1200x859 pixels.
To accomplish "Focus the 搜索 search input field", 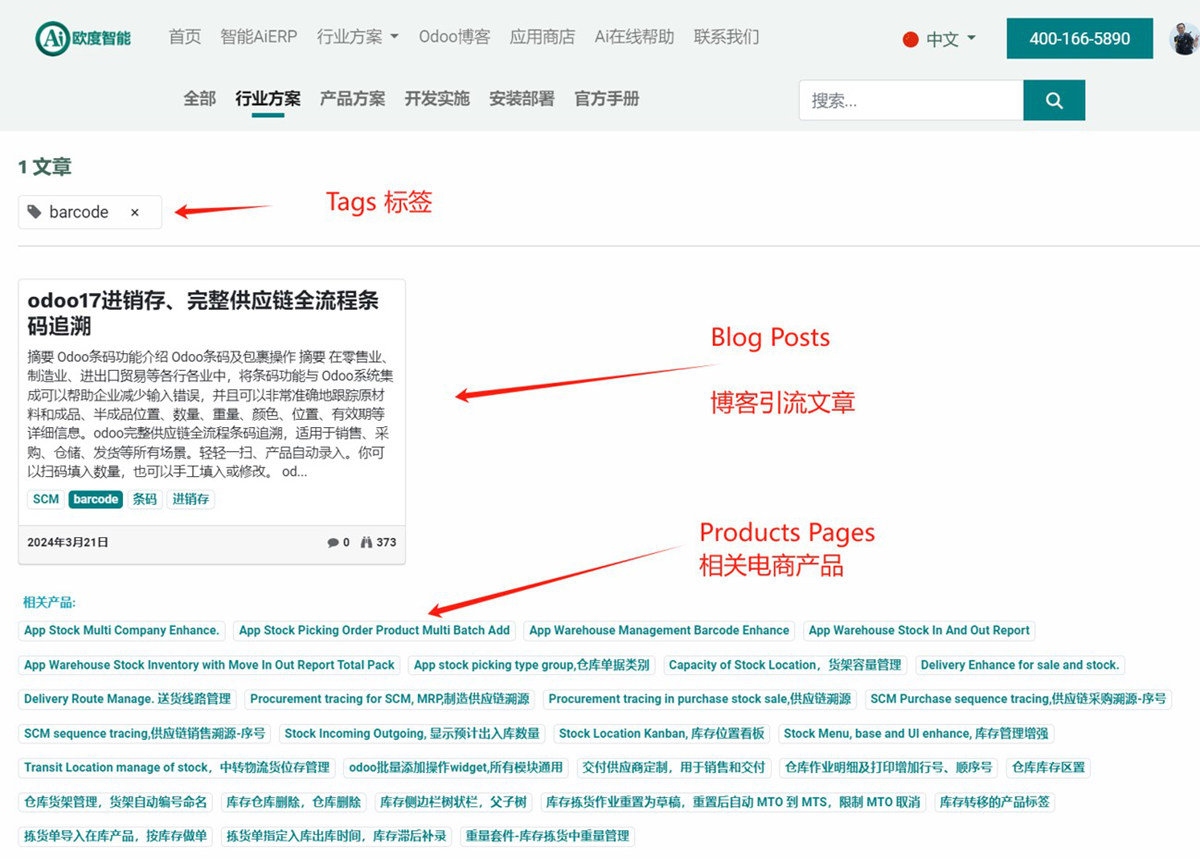I will (911, 100).
